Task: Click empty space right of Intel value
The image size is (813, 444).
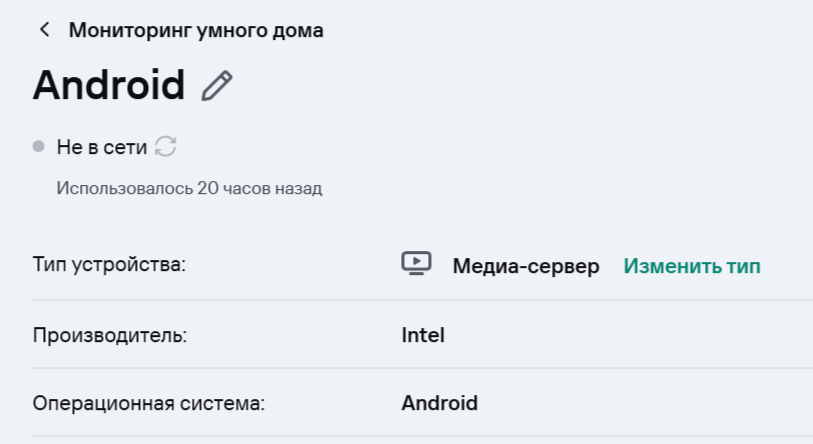Action: point(620,335)
